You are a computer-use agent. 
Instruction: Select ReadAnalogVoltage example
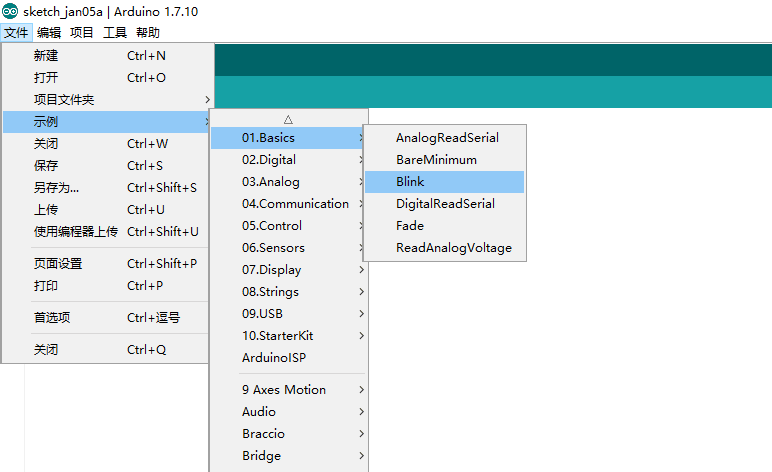point(453,248)
